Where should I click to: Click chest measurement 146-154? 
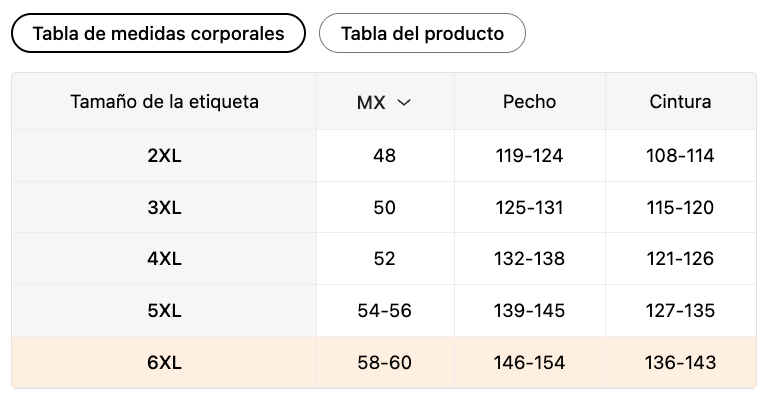(529, 363)
